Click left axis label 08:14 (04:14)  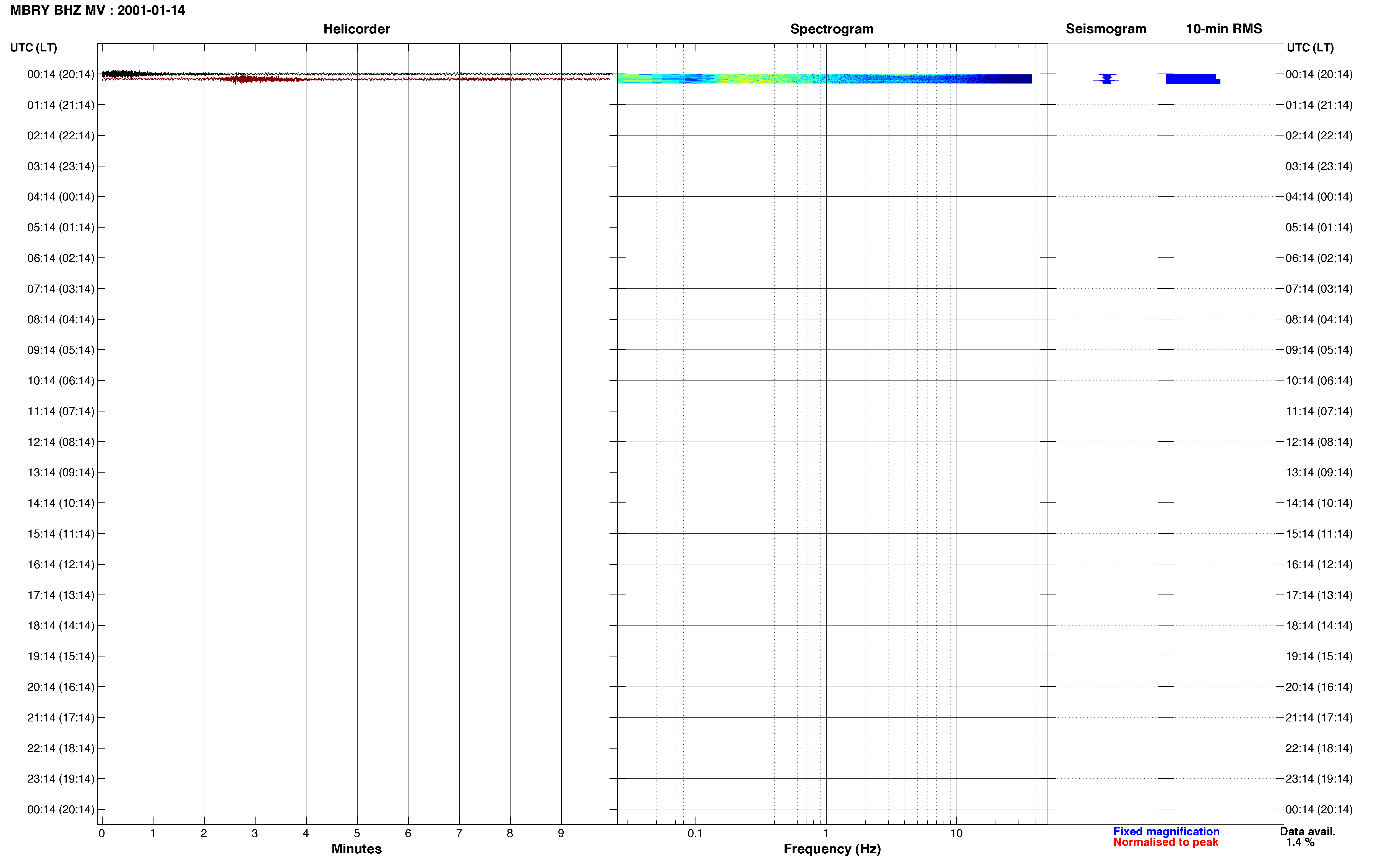point(60,319)
